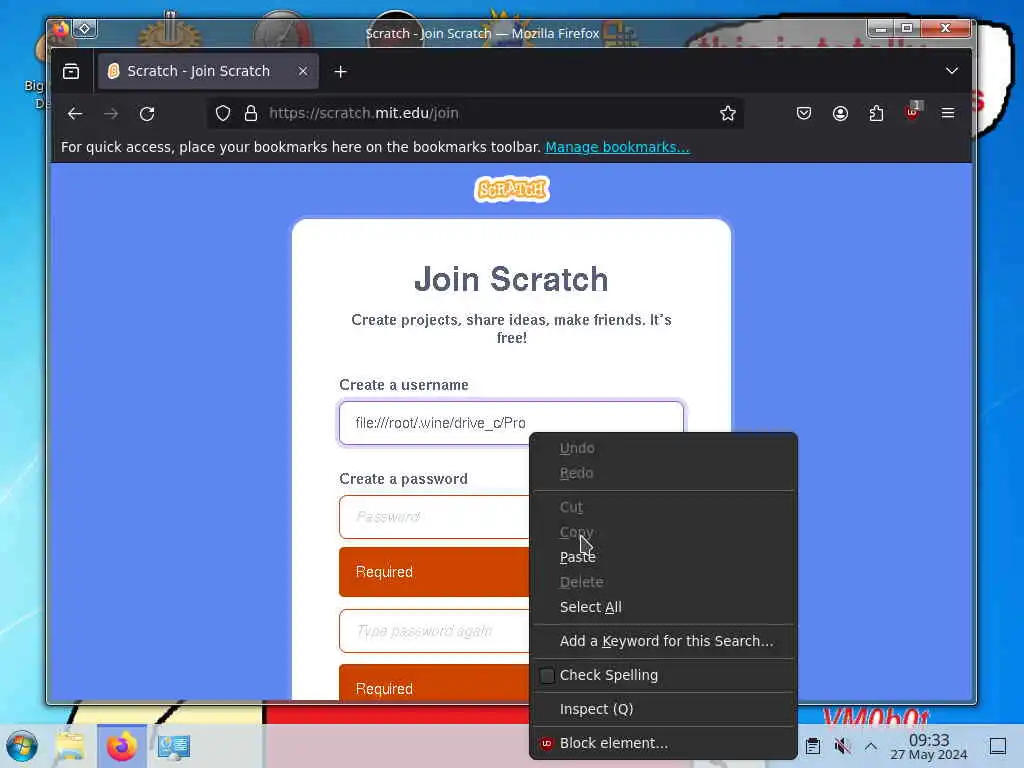Click the Create a username label
This screenshot has width=1024, height=768.
pyautogui.click(x=404, y=385)
